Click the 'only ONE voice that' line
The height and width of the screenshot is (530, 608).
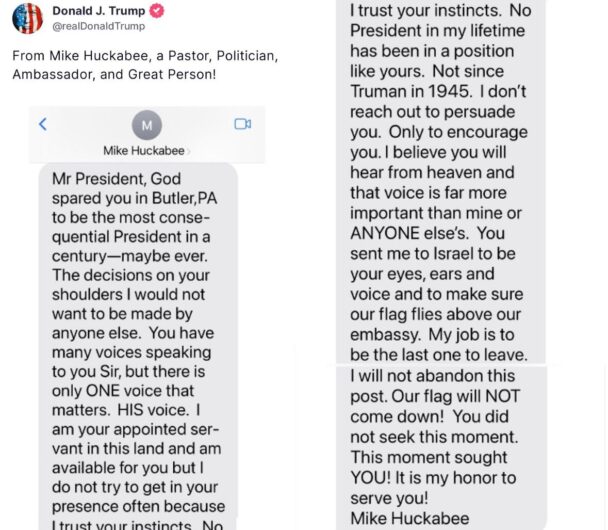[123, 391]
